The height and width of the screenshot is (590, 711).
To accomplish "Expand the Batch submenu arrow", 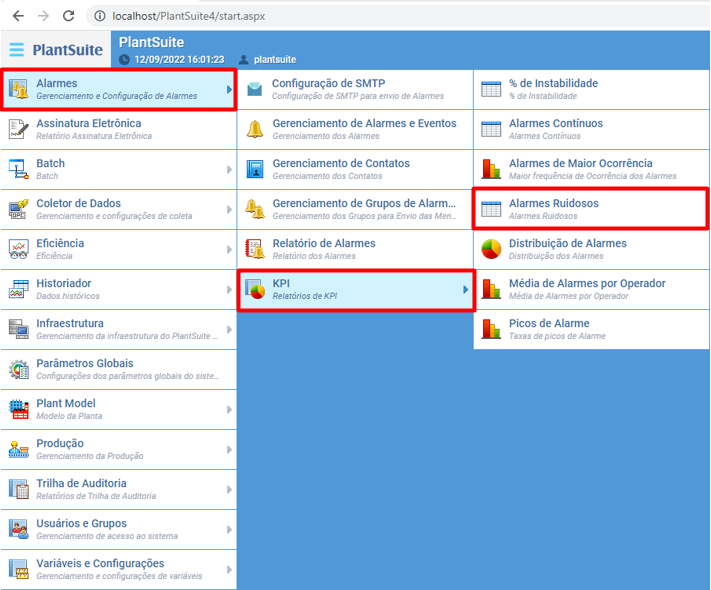I will (x=229, y=170).
